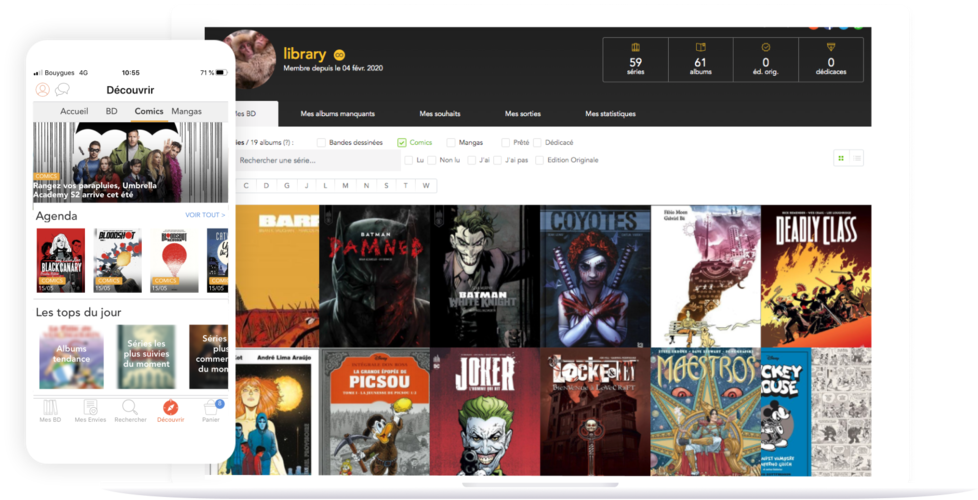Select the Accueil tab on the phone

tap(74, 111)
